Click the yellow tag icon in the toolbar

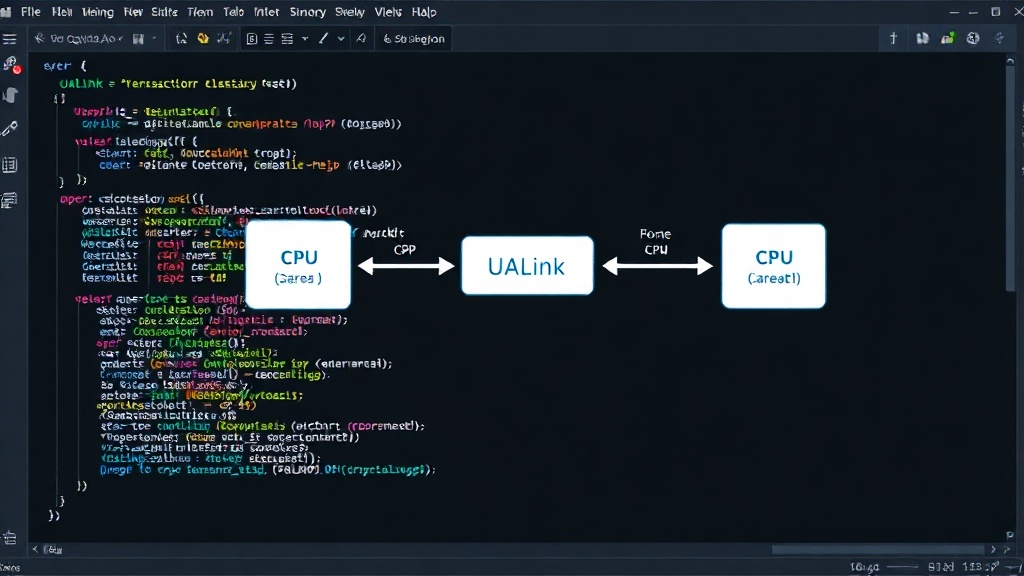(x=203, y=39)
